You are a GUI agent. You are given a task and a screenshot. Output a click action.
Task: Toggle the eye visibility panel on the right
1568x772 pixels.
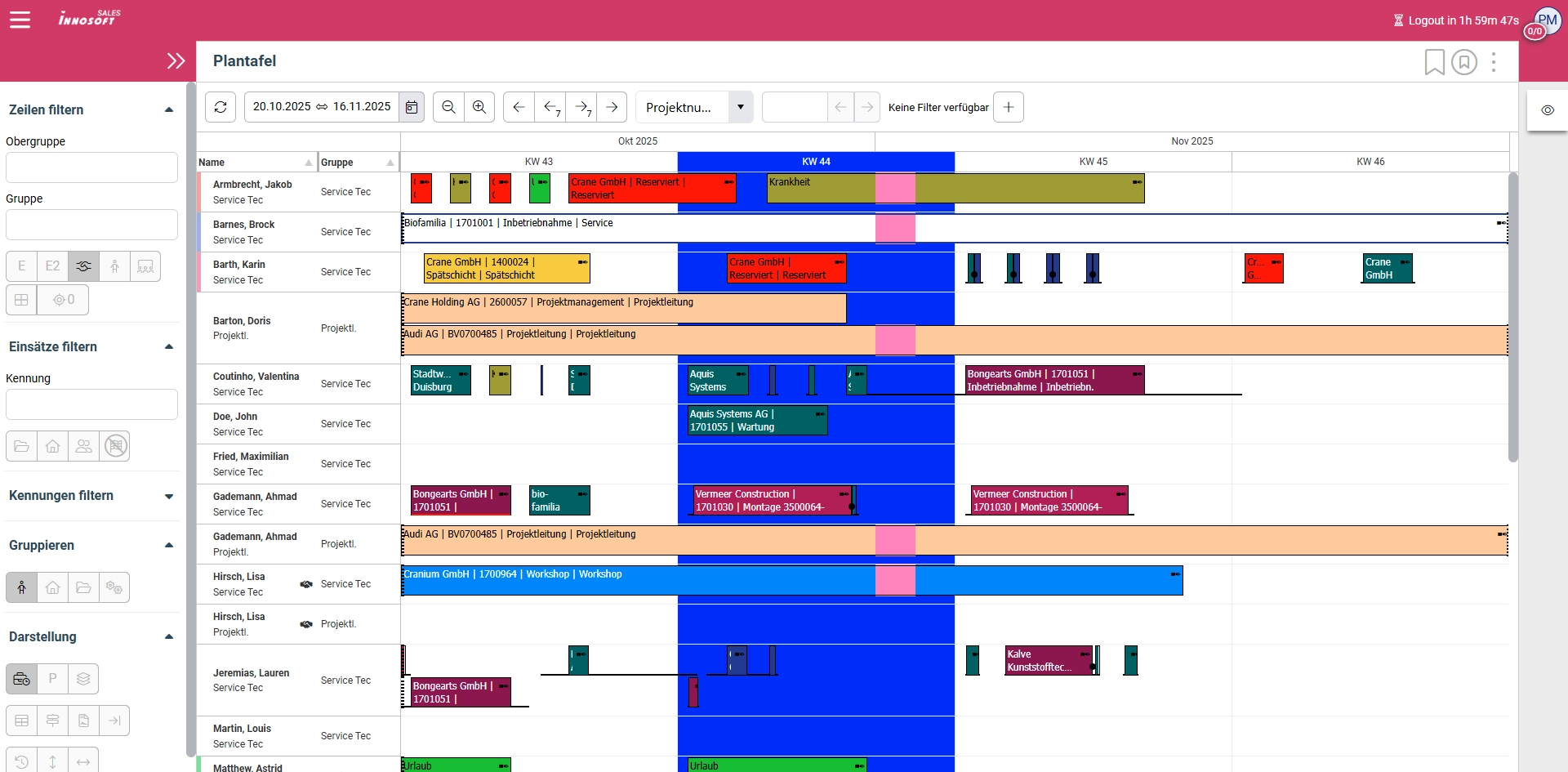point(1547,110)
